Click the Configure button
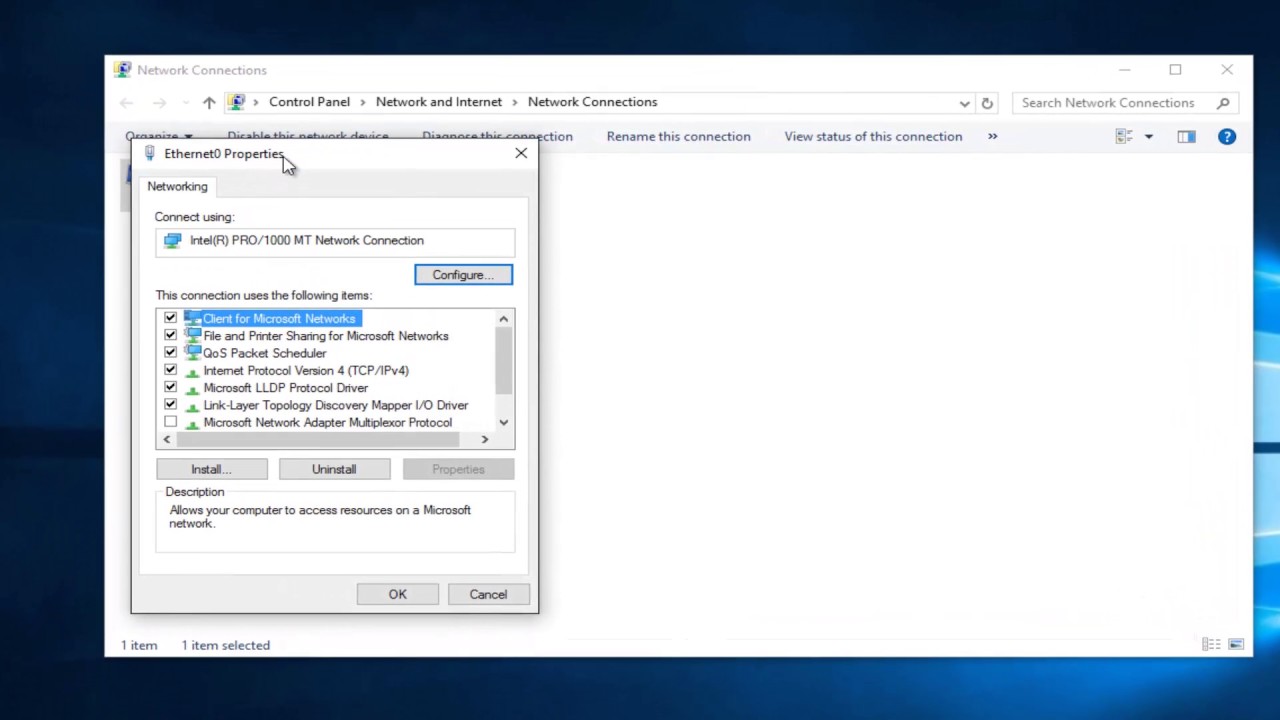 pos(463,275)
